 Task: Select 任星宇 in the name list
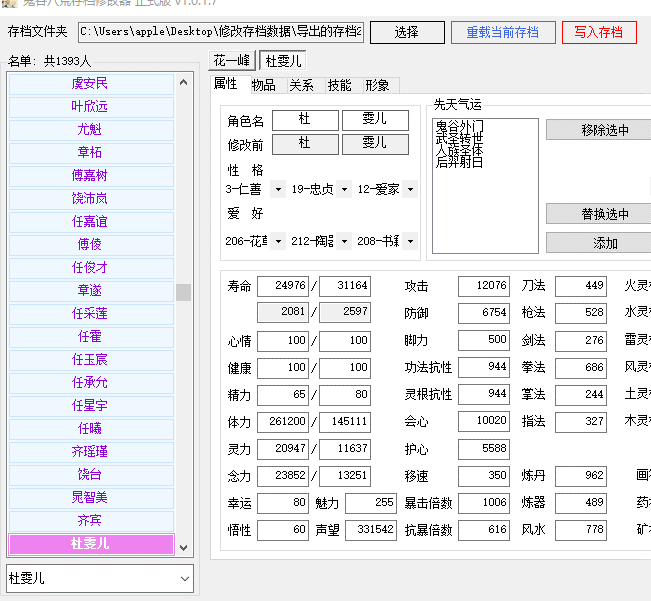[91, 406]
